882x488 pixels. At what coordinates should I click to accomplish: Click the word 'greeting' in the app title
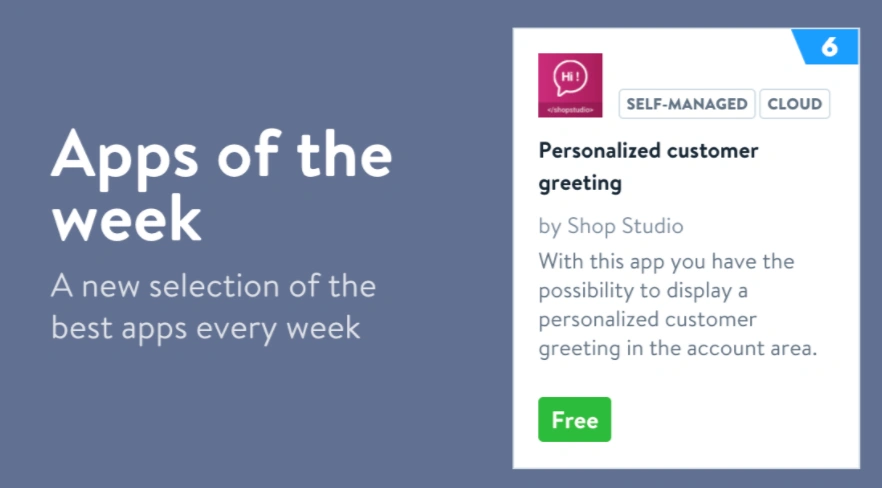coord(580,184)
